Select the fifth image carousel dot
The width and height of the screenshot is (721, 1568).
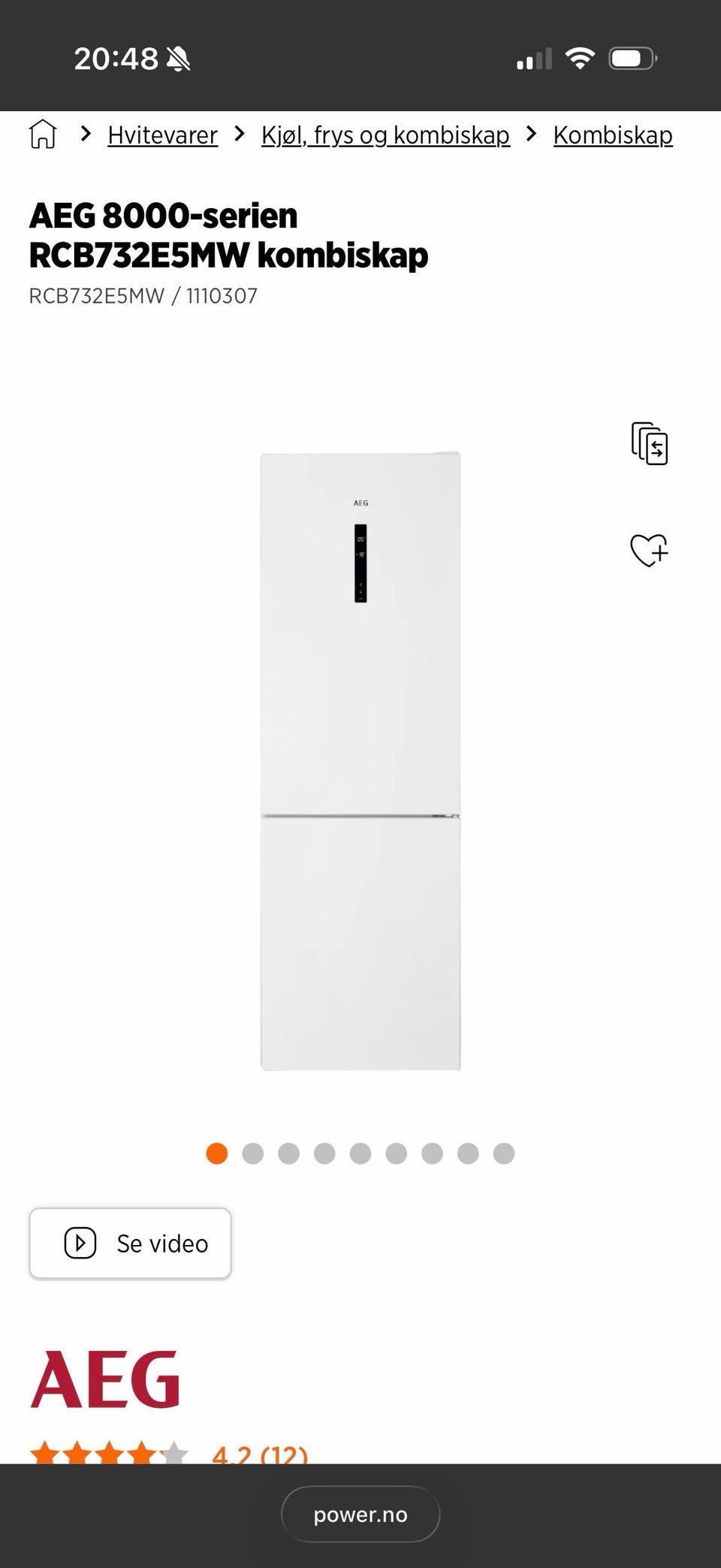(x=360, y=1153)
